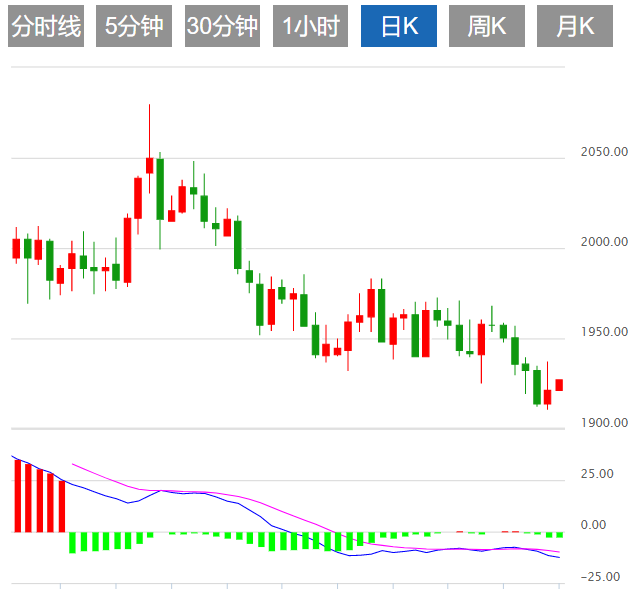Click the 2050.00 price axis label
Image resolution: width=635 pixels, height=589 pixels.
pos(604,152)
